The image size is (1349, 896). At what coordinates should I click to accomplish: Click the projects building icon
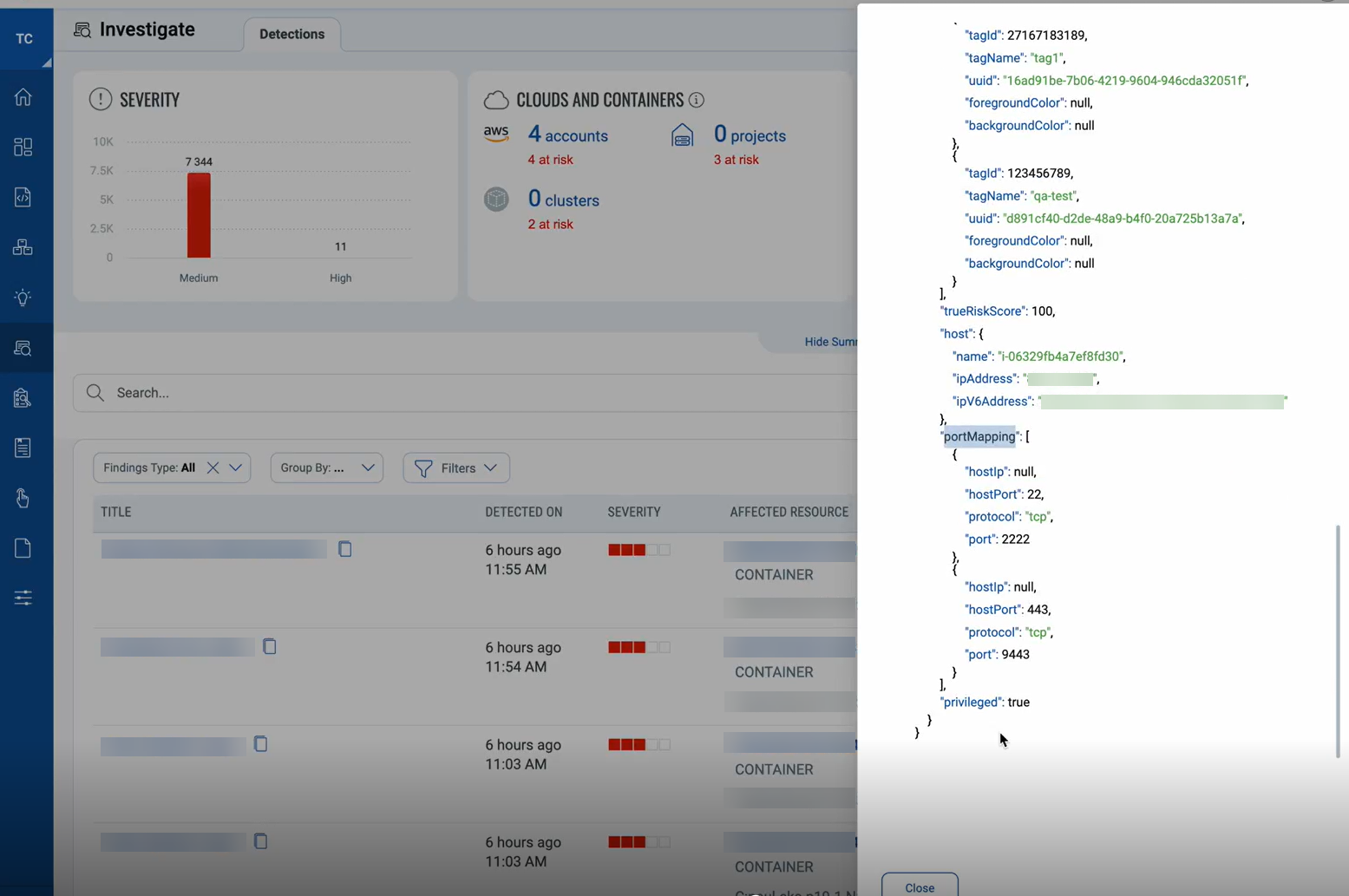point(683,135)
